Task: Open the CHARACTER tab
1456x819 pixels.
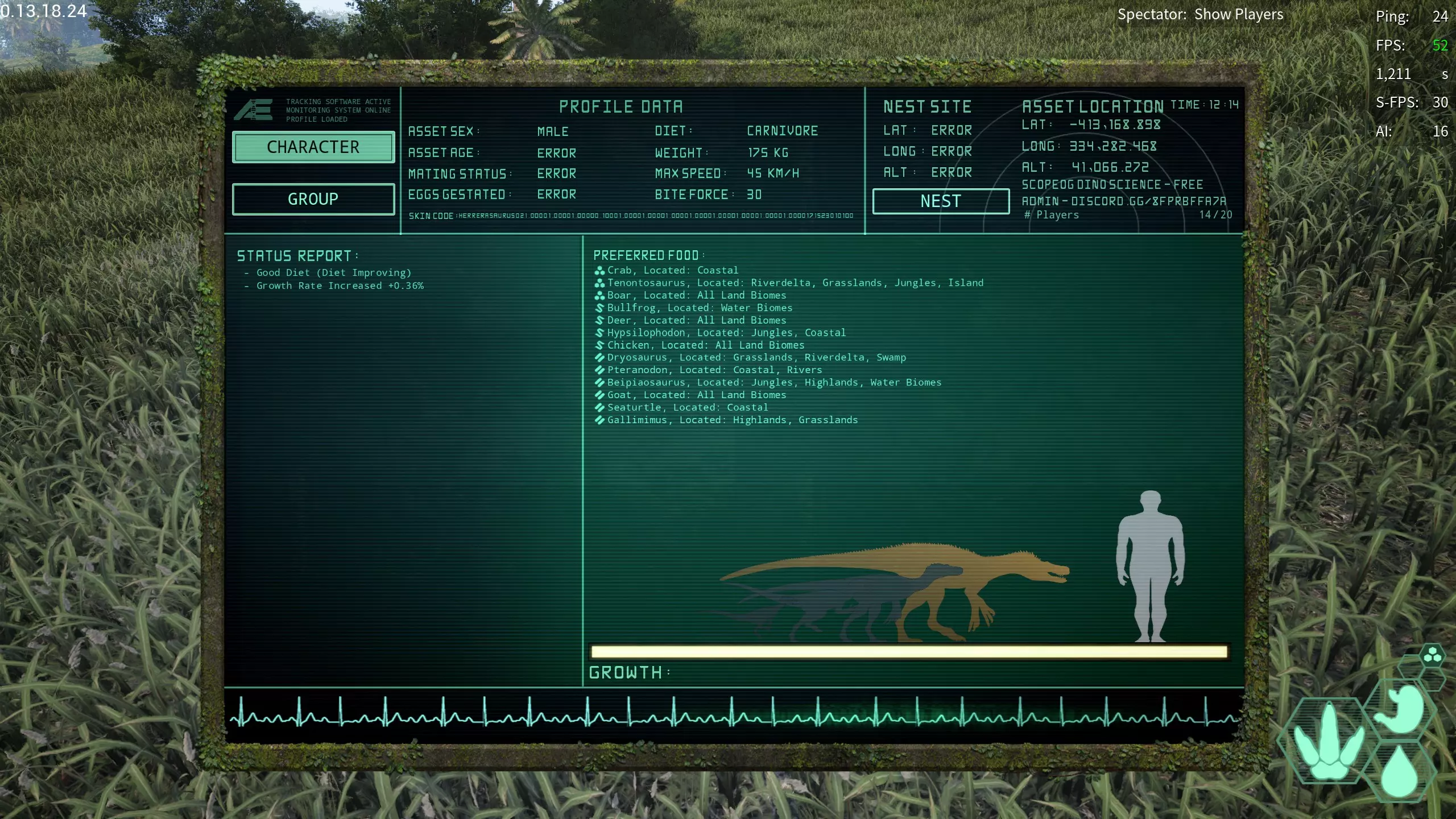Action: point(313,147)
